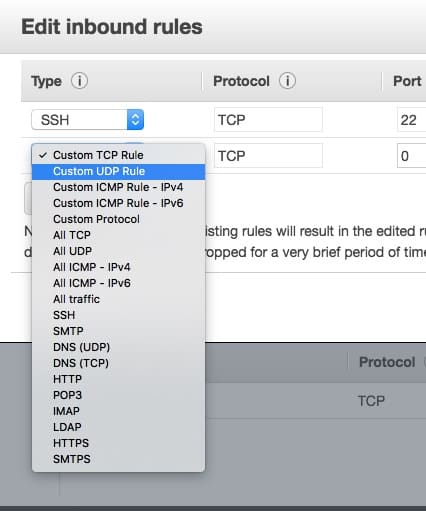
Task: Select SSH in the dropdown list
Action: point(118,315)
